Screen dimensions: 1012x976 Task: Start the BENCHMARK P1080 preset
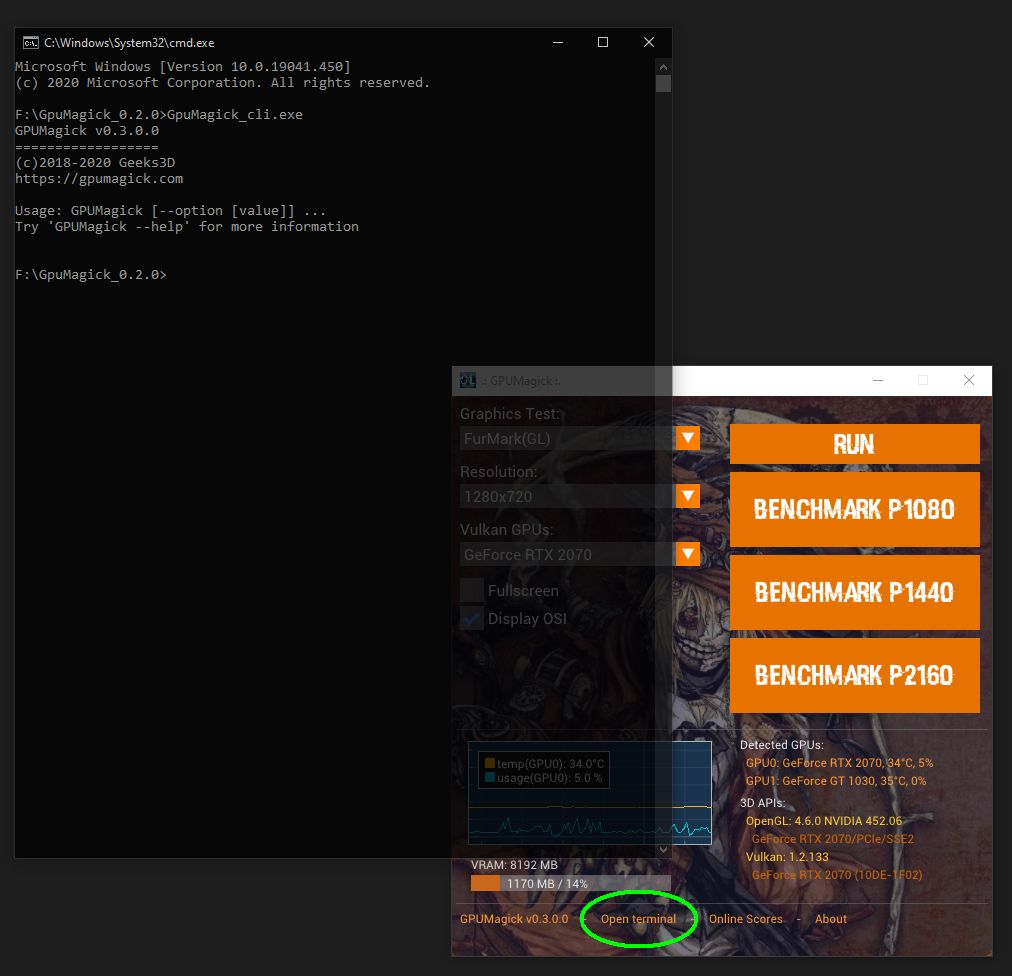[855, 509]
